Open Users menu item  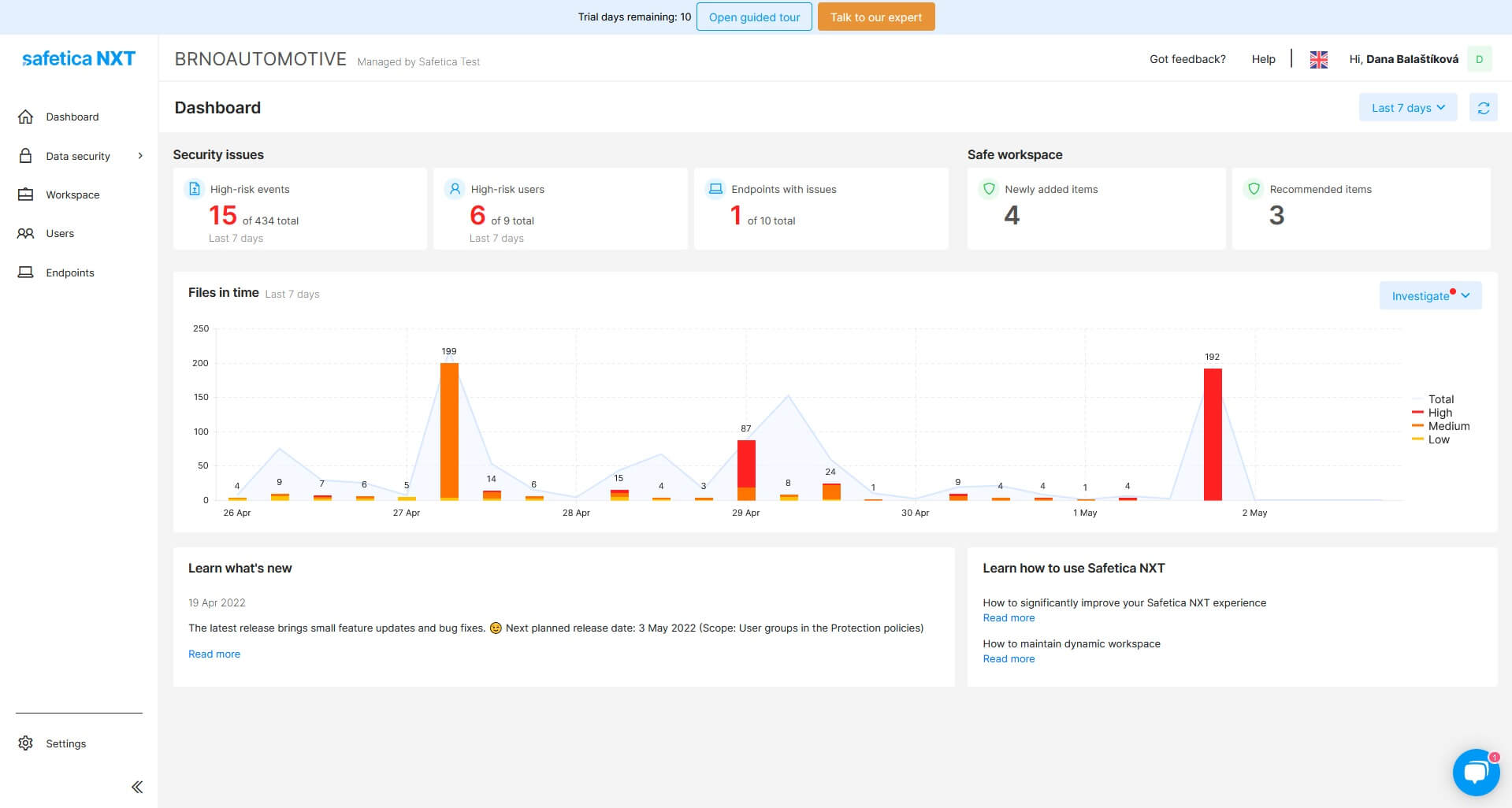pos(60,233)
